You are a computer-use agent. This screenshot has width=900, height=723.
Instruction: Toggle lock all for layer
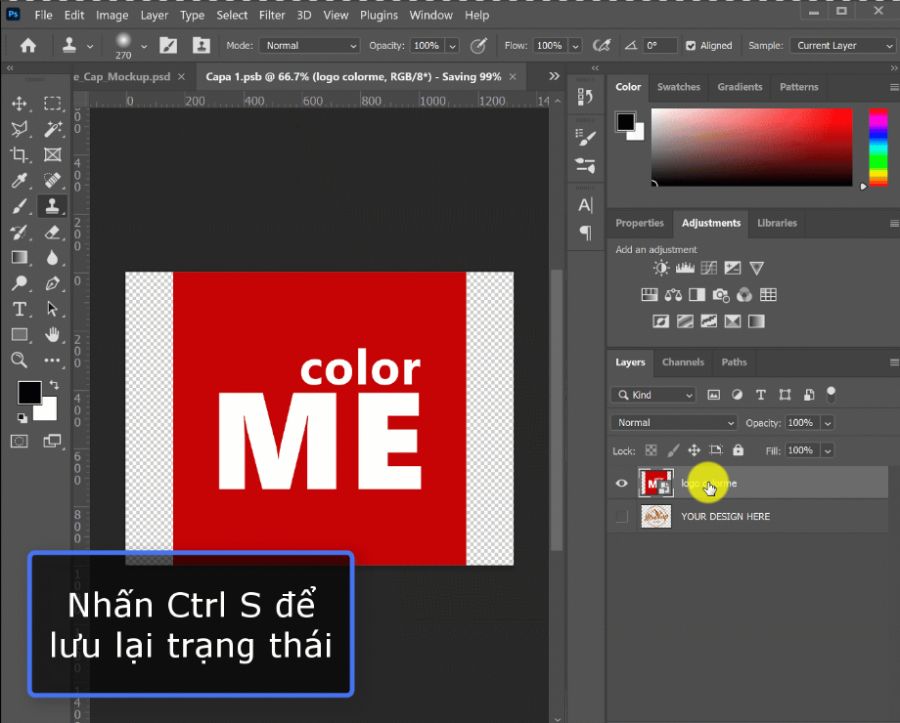pos(738,450)
